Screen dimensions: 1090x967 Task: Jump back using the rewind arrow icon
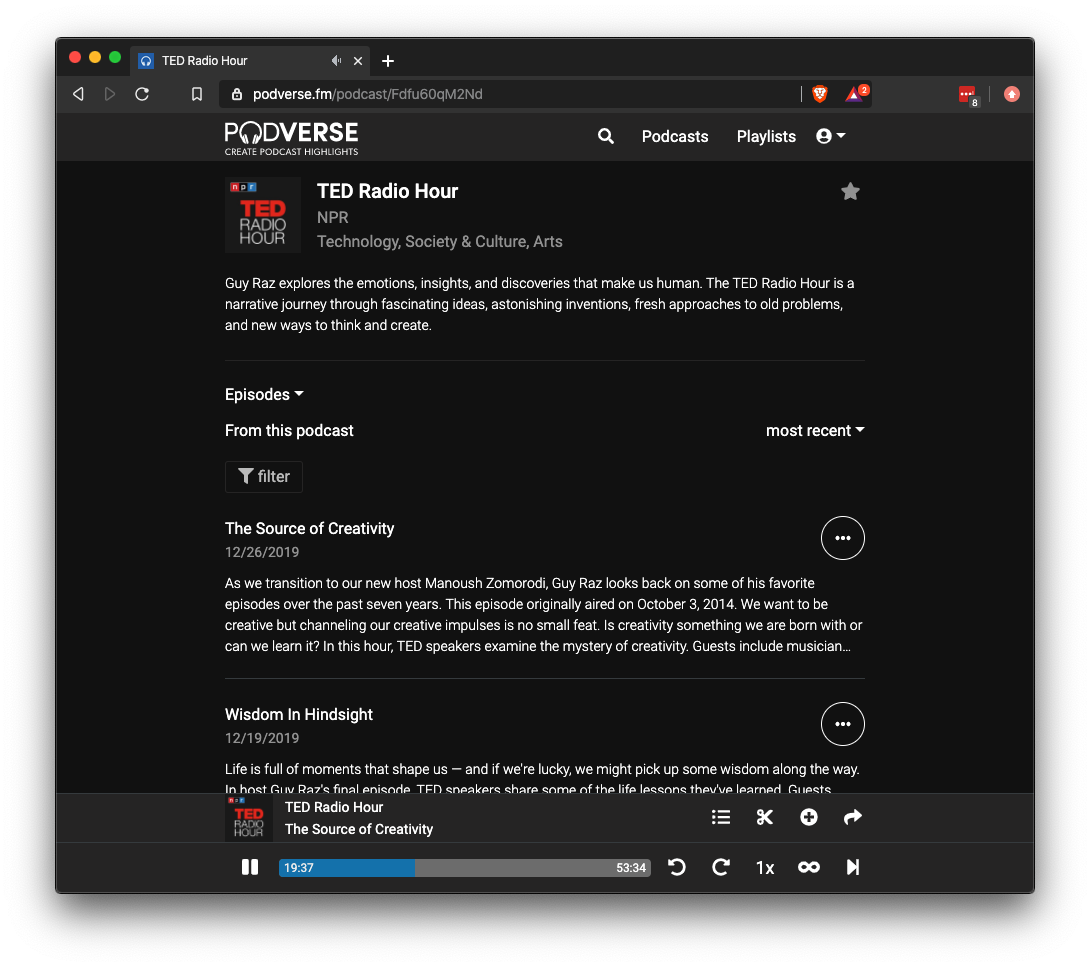coord(677,868)
